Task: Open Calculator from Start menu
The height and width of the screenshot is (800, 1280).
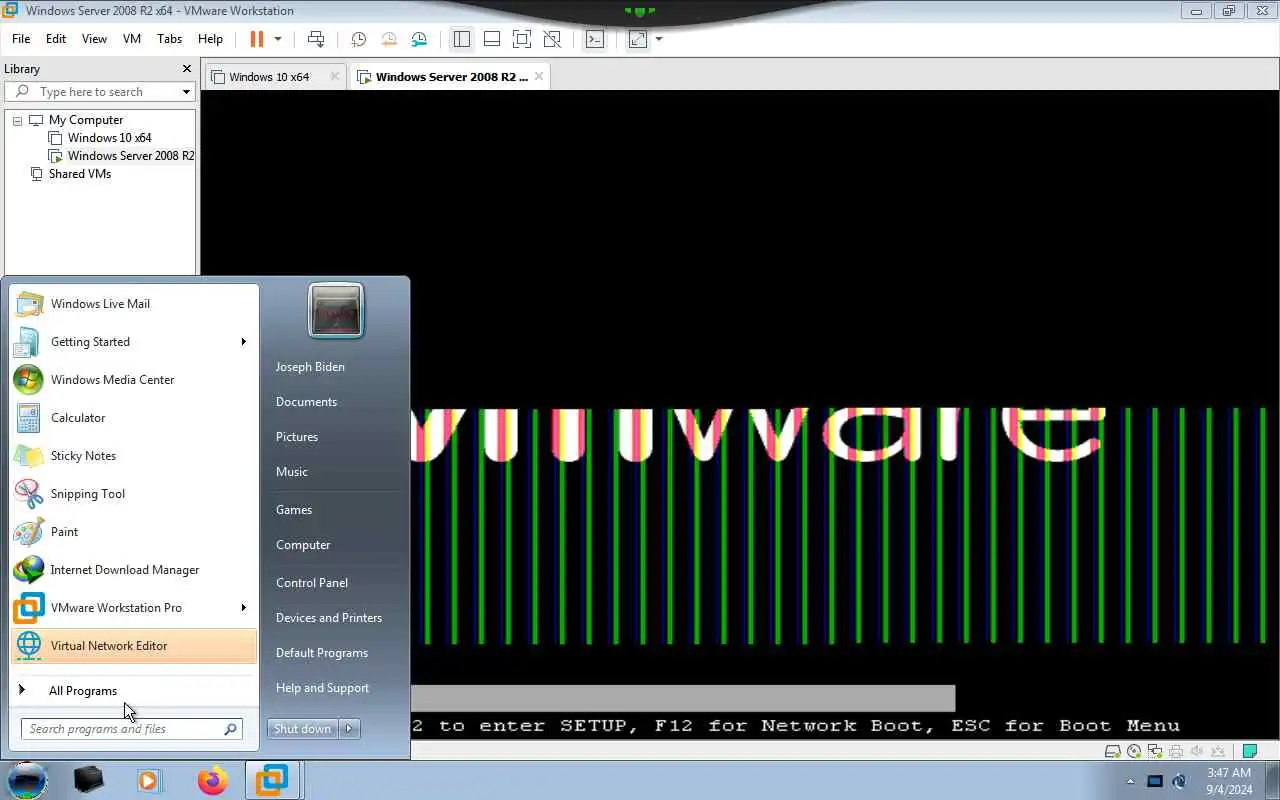Action: pyautogui.click(x=134, y=418)
